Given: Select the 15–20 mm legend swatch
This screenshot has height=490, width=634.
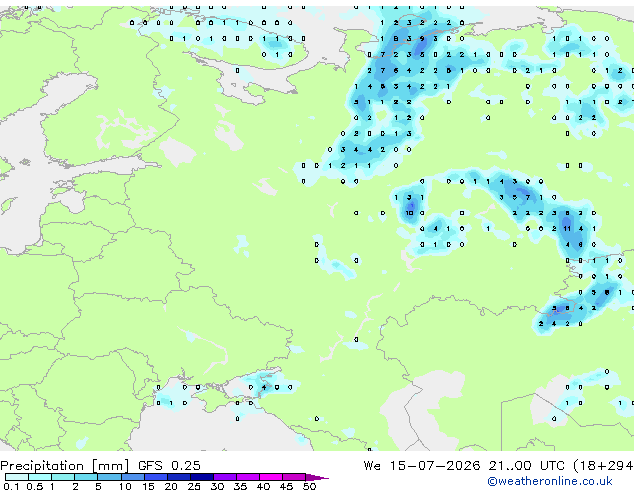Looking at the screenshot, I should 155,477.
